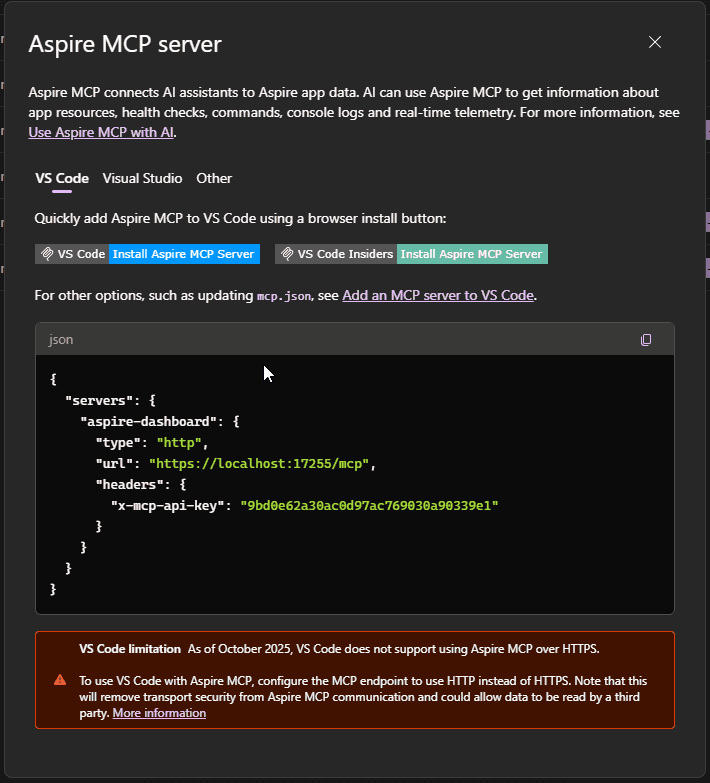710x783 pixels.
Task: Click the json label in the code block header
Action: tap(61, 340)
